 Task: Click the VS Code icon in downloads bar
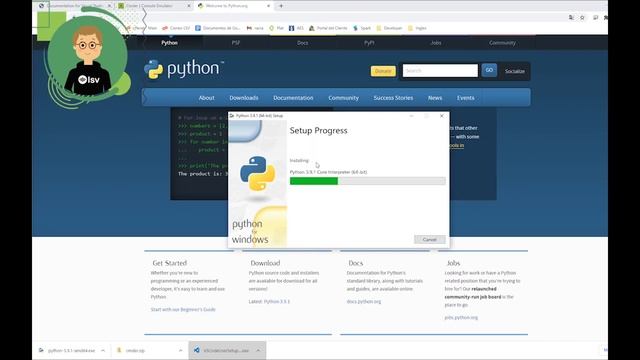pyautogui.click(x=197, y=350)
